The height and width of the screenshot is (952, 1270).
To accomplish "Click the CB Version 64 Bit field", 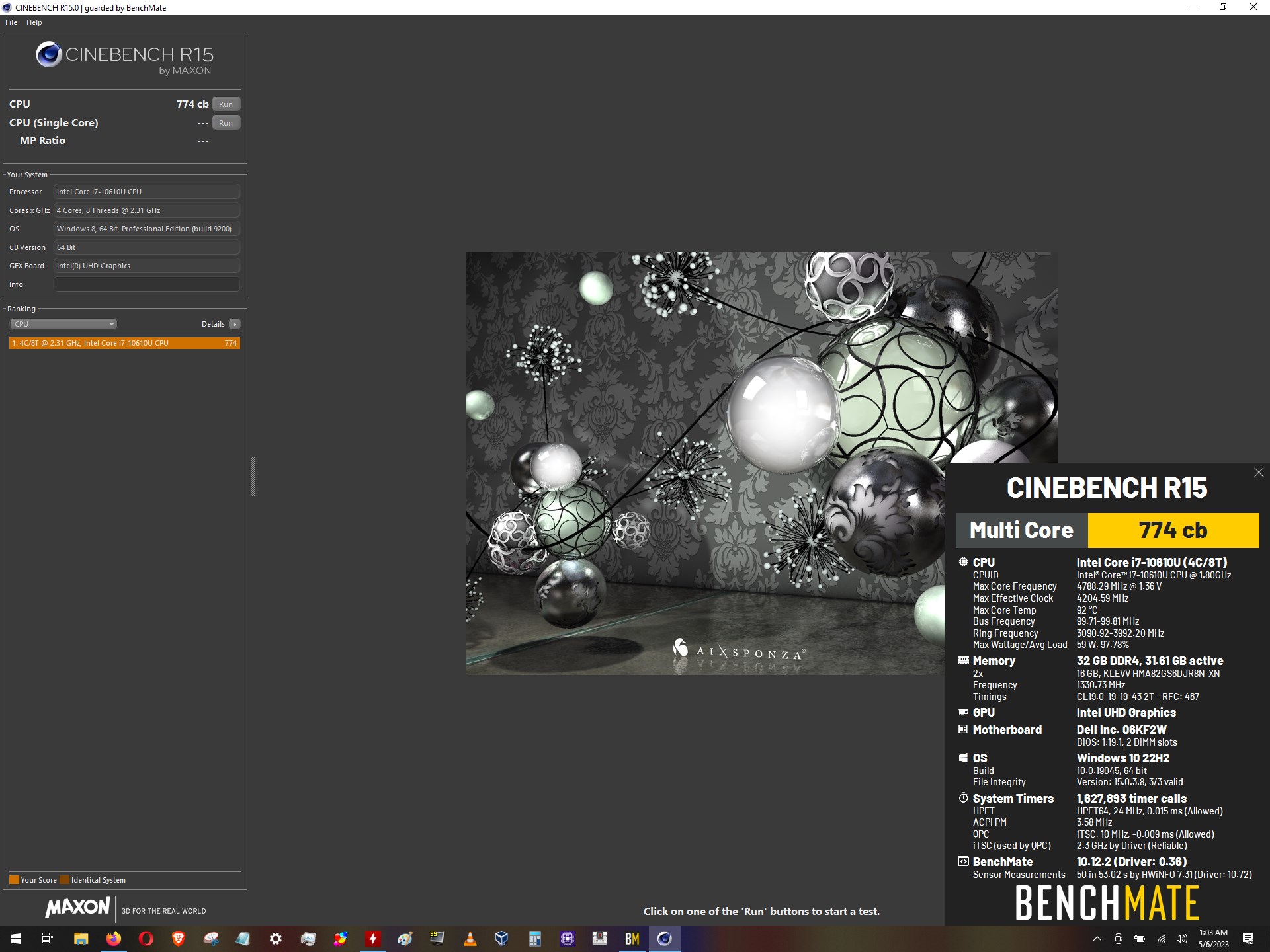I will 147,247.
